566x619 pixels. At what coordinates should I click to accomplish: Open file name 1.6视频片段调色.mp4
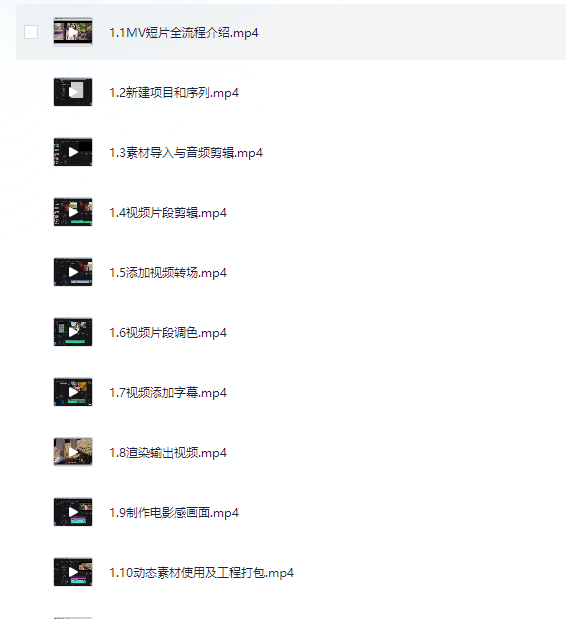pos(168,333)
